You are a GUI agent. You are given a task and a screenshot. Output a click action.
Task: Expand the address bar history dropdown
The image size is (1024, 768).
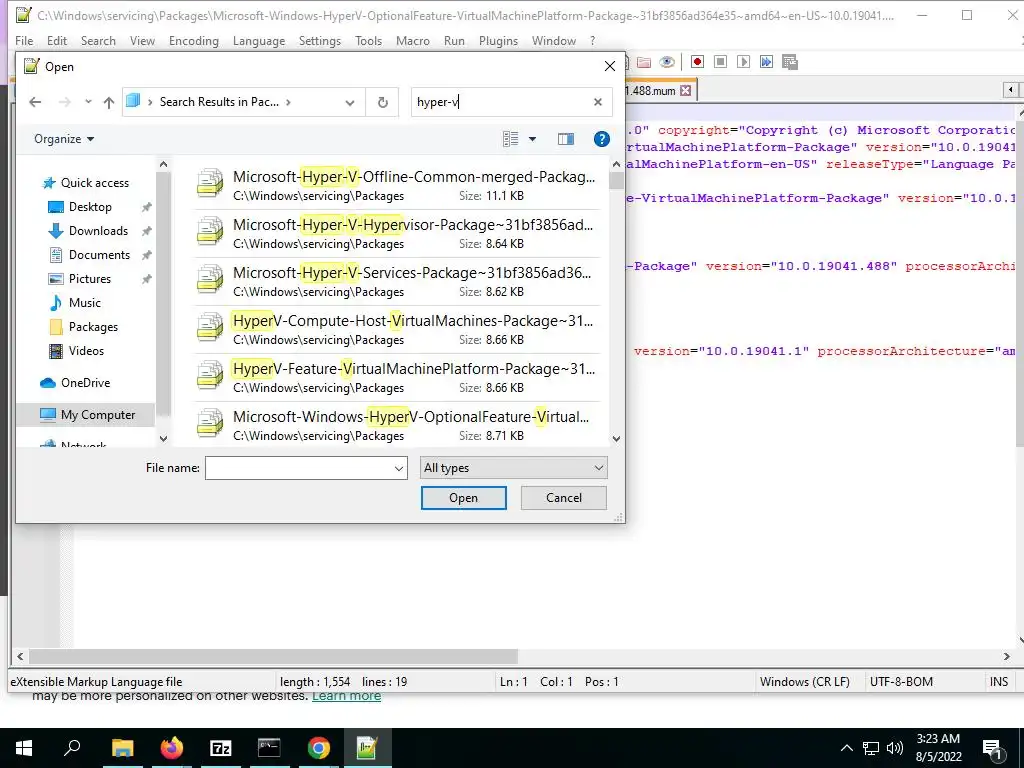[350, 103]
